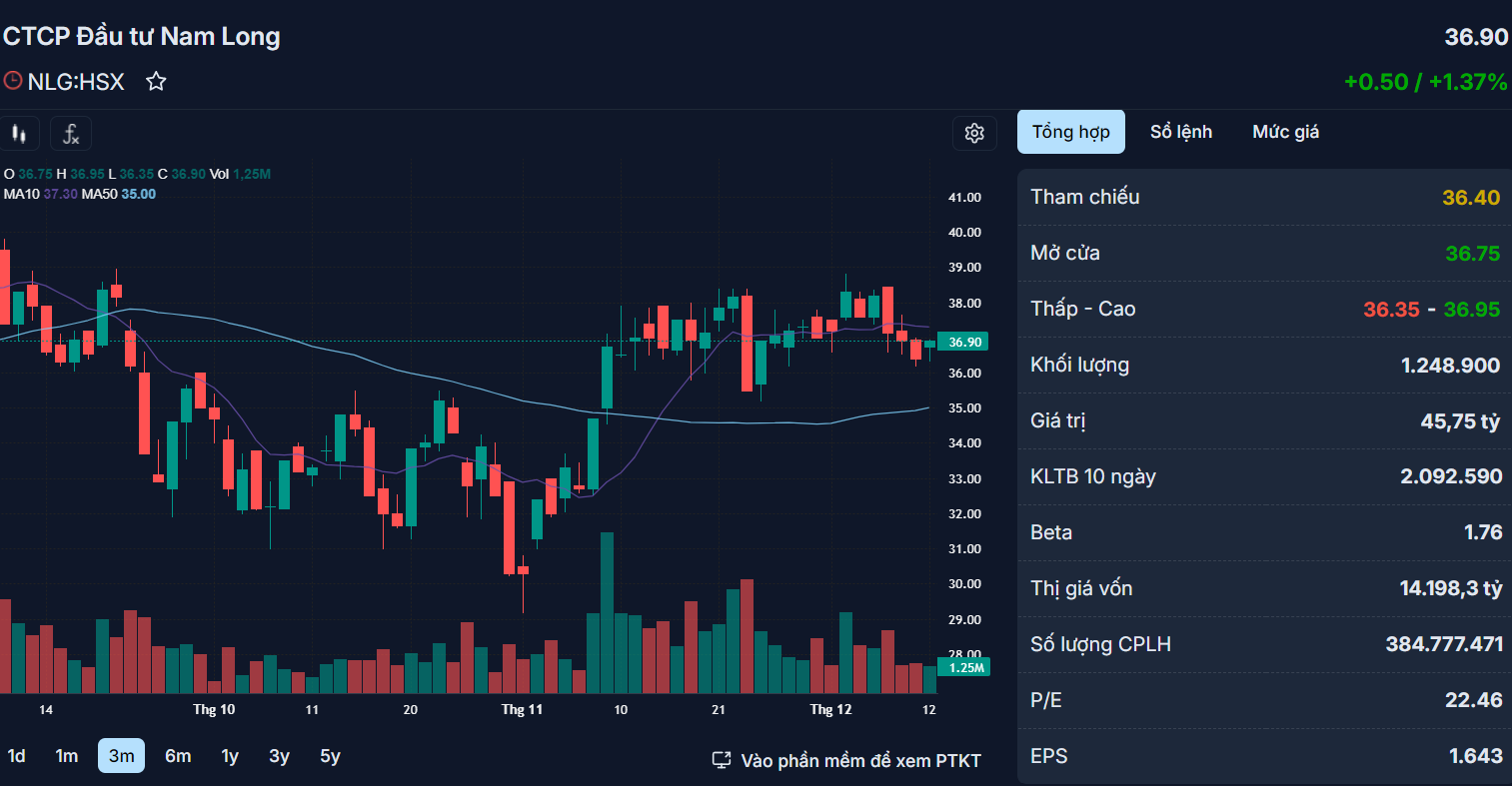Click the Tham chiếu value 36.40
The width and height of the screenshot is (1512, 786).
pyautogui.click(x=1471, y=197)
